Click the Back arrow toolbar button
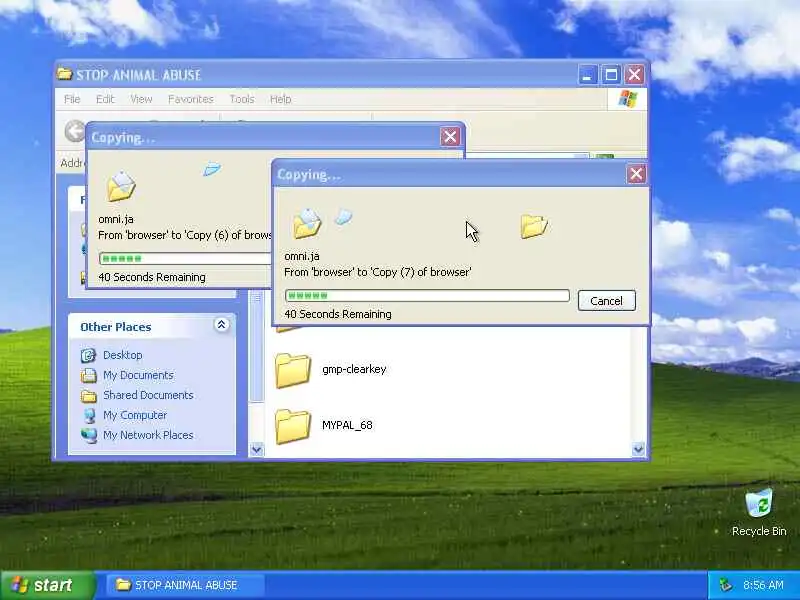Viewport: 800px width, 600px height. 75,131
